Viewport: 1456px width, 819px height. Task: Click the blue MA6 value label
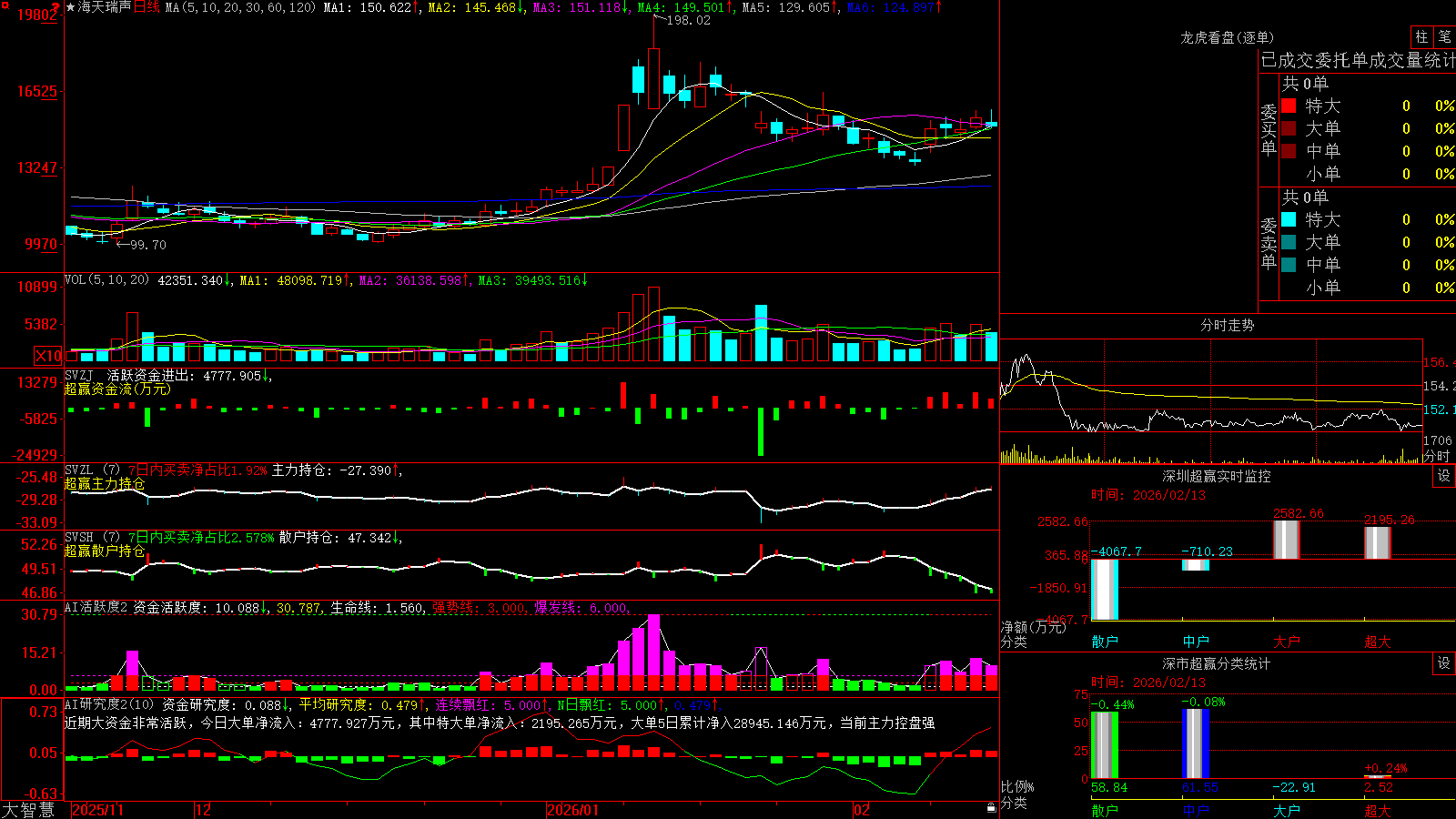tap(891, 7)
